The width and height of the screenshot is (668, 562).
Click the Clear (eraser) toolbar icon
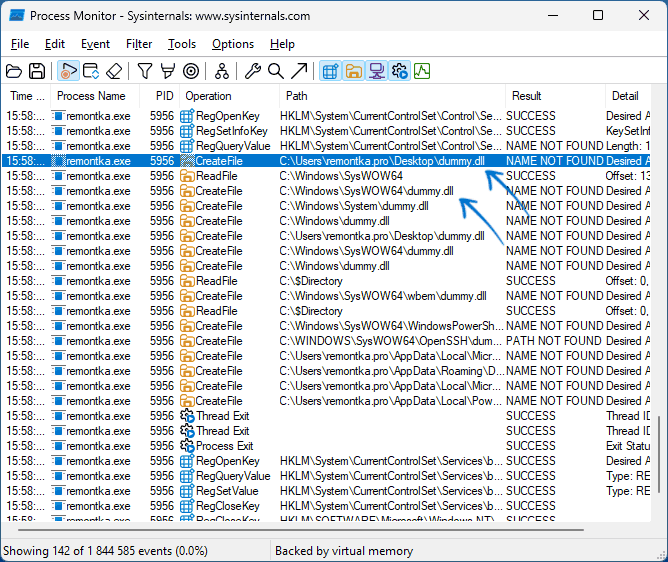pos(114,71)
